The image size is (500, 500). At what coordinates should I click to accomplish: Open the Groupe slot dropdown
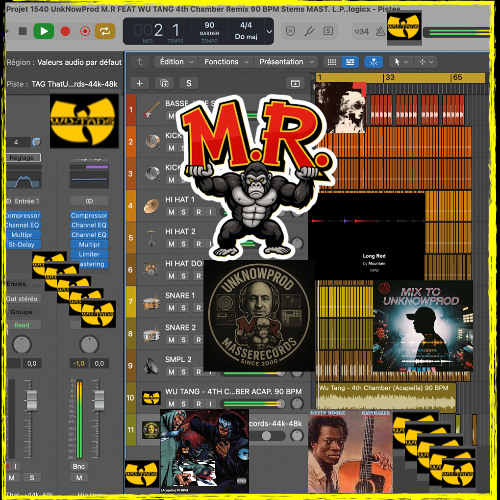[x=23, y=312]
